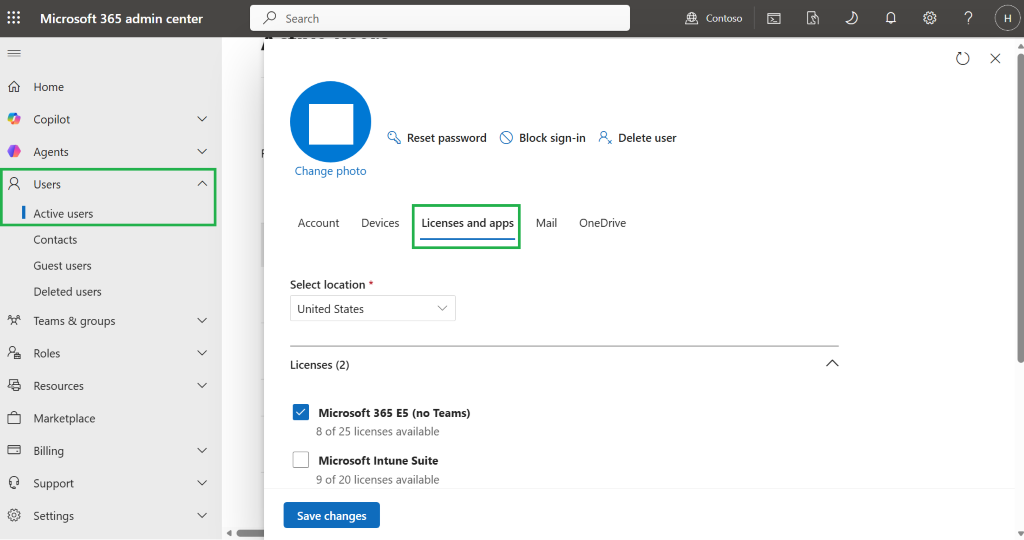Screen dimensions: 1024x540
Task: Click the Billing card icon
Action: 14,450
